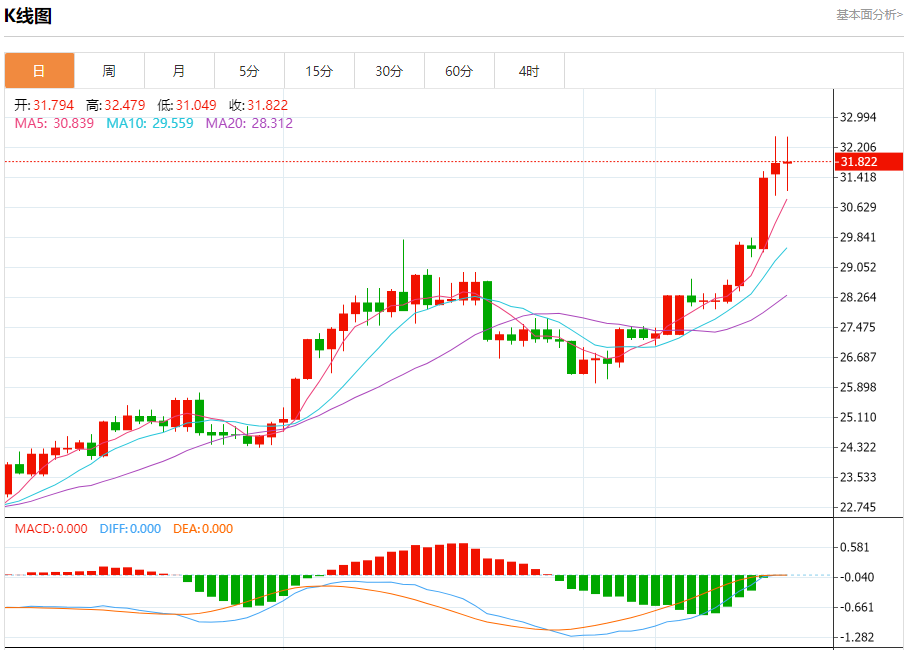Screen dimensions: 909x650
Task: Switch to the 周 weekly tab
Action: click(x=110, y=71)
